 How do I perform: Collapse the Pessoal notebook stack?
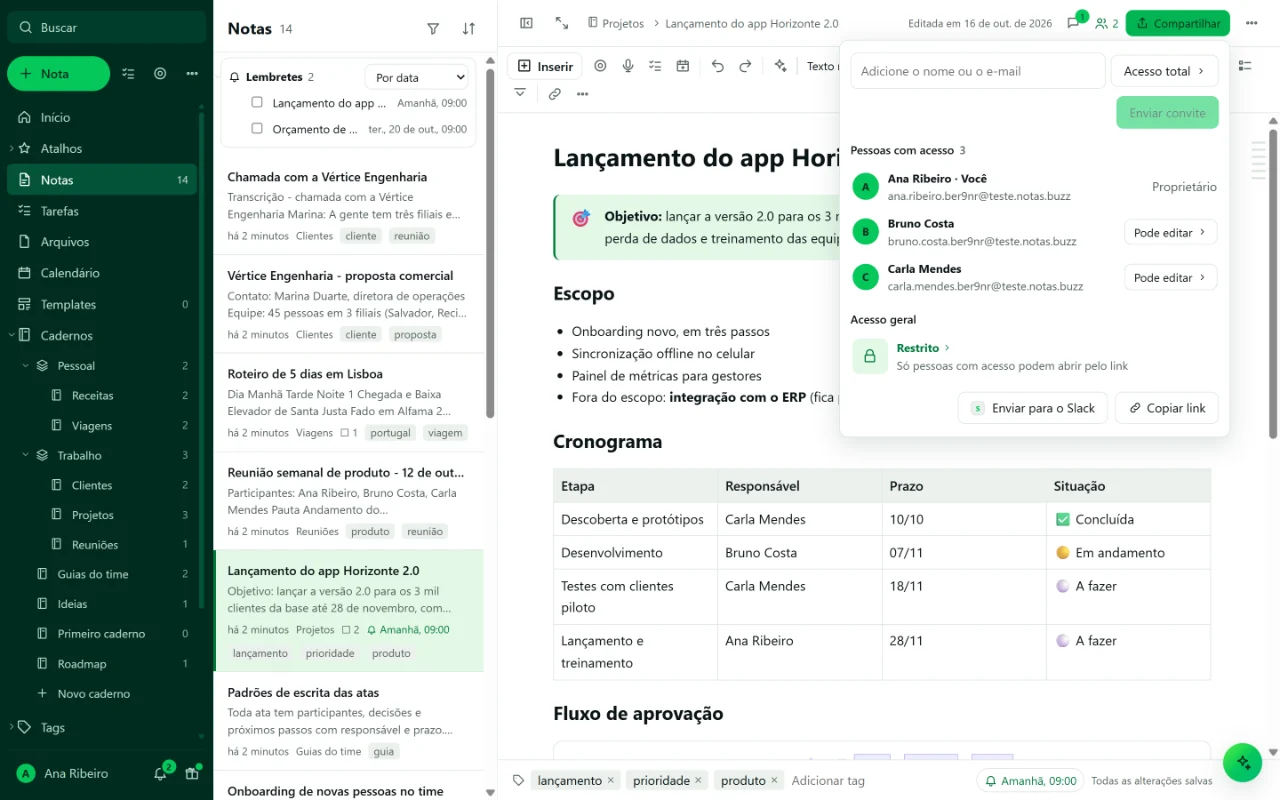(26, 366)
